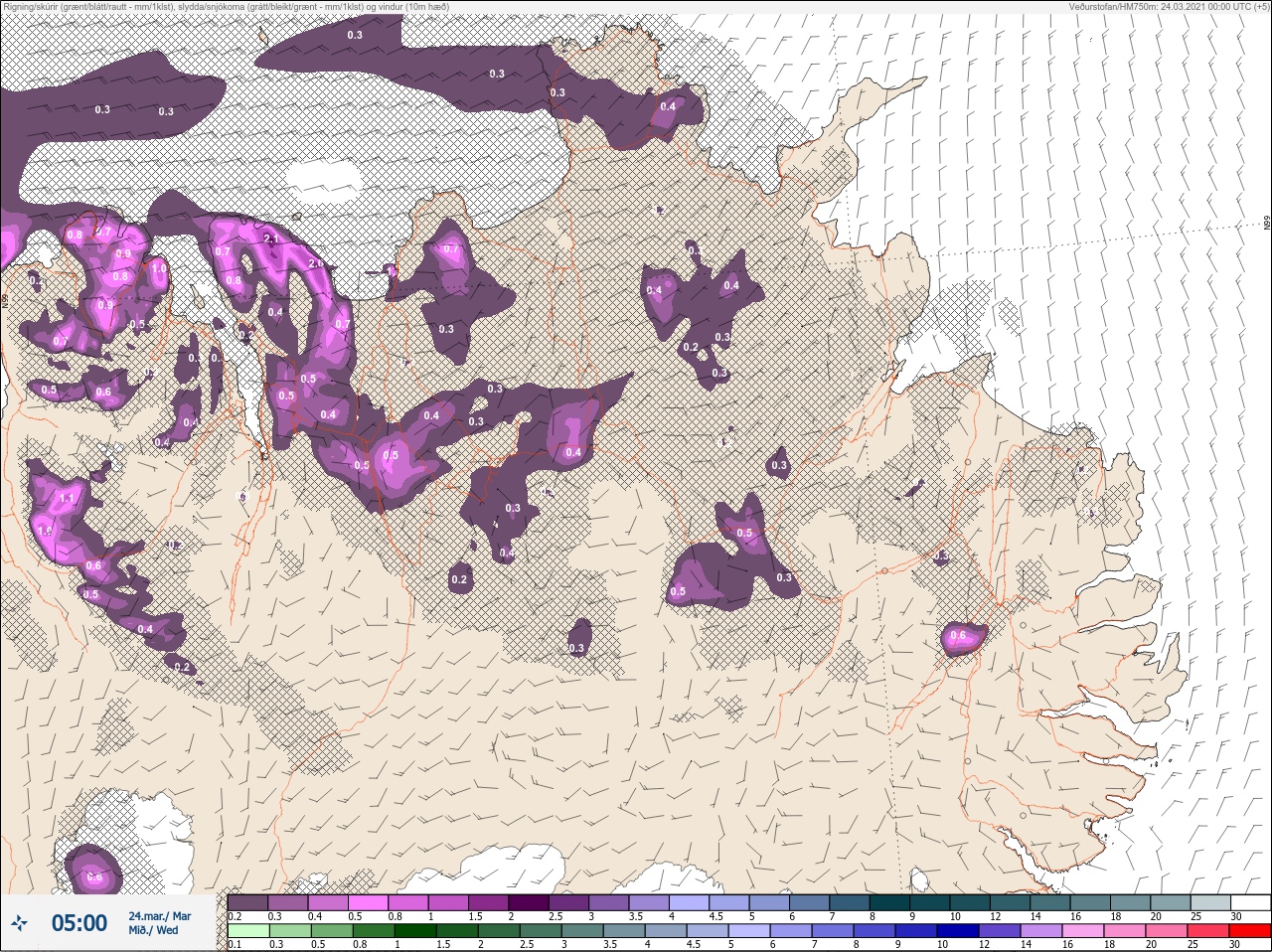Click the Veðurstofan star logo icon

(x=20, y=923)
